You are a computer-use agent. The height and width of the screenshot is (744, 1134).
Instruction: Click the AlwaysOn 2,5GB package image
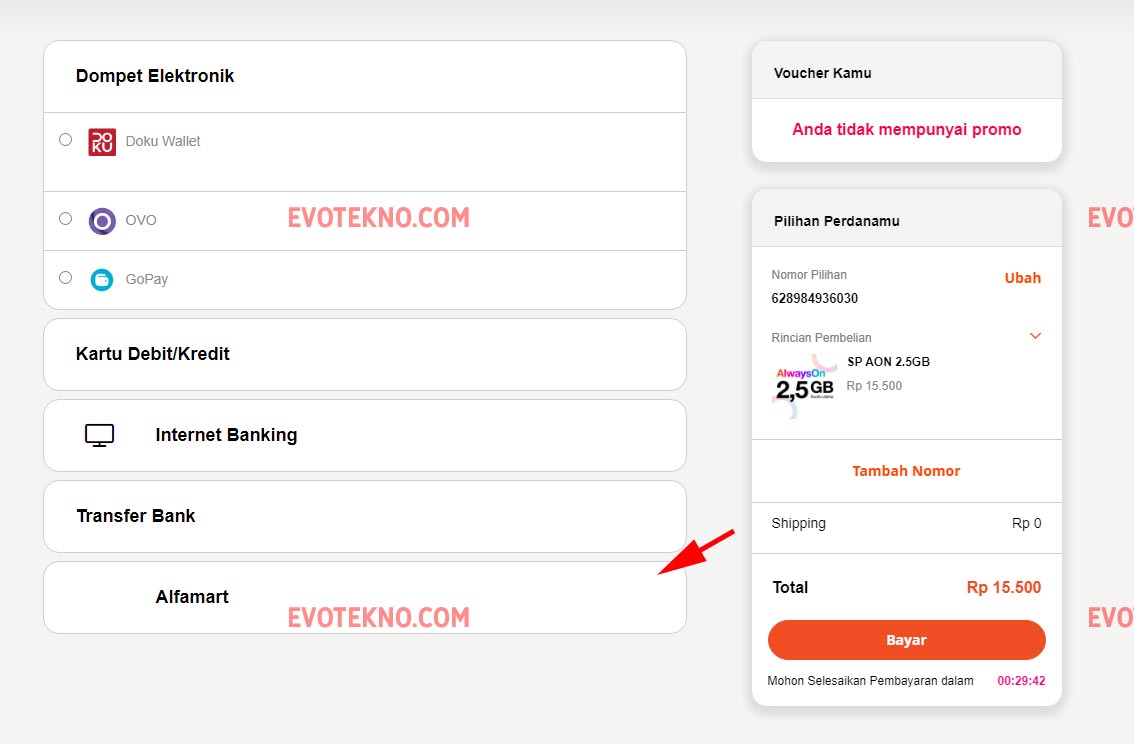pyautogui.click(x=805, y=386)
